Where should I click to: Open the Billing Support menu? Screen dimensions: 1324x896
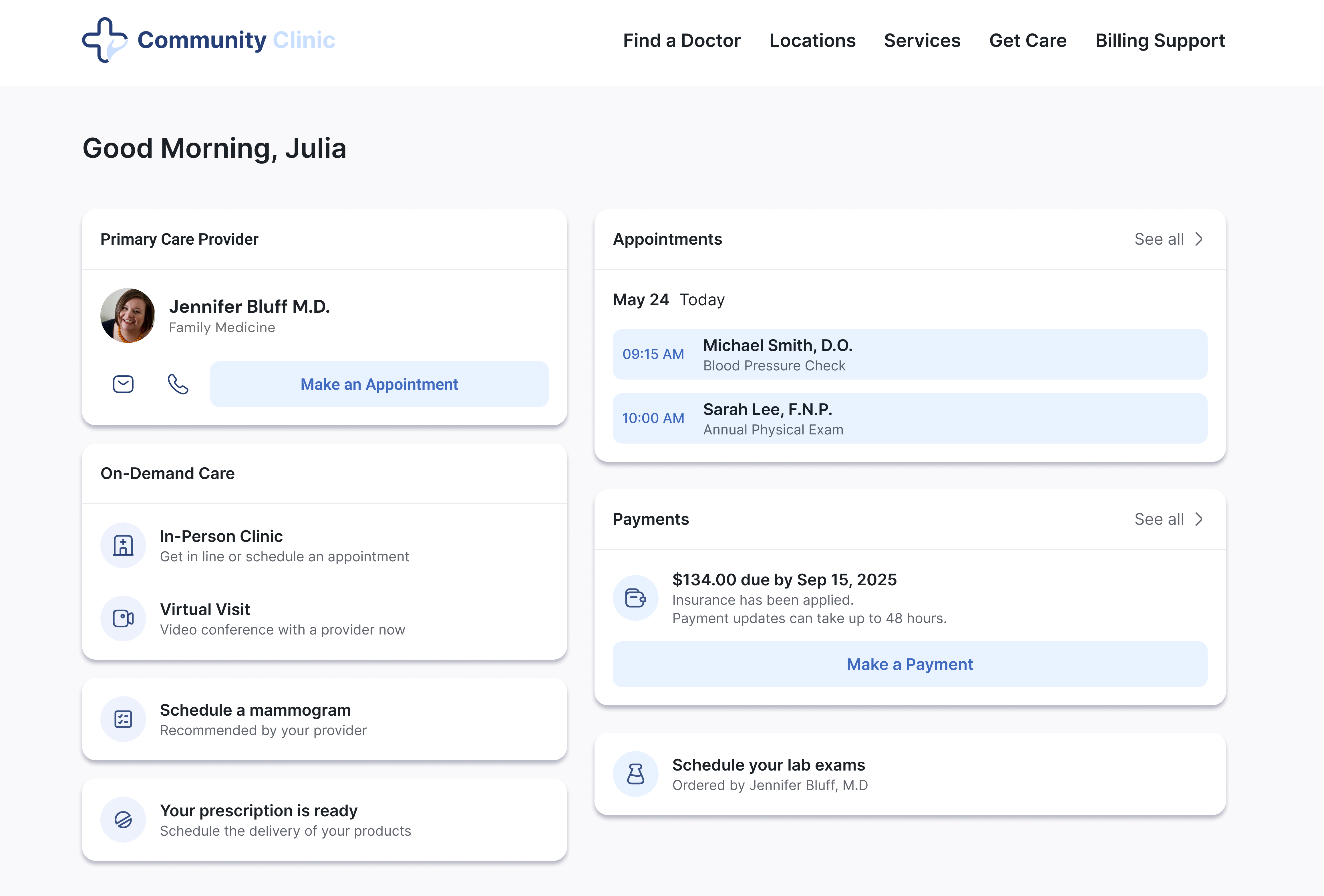coord(1160,40)
